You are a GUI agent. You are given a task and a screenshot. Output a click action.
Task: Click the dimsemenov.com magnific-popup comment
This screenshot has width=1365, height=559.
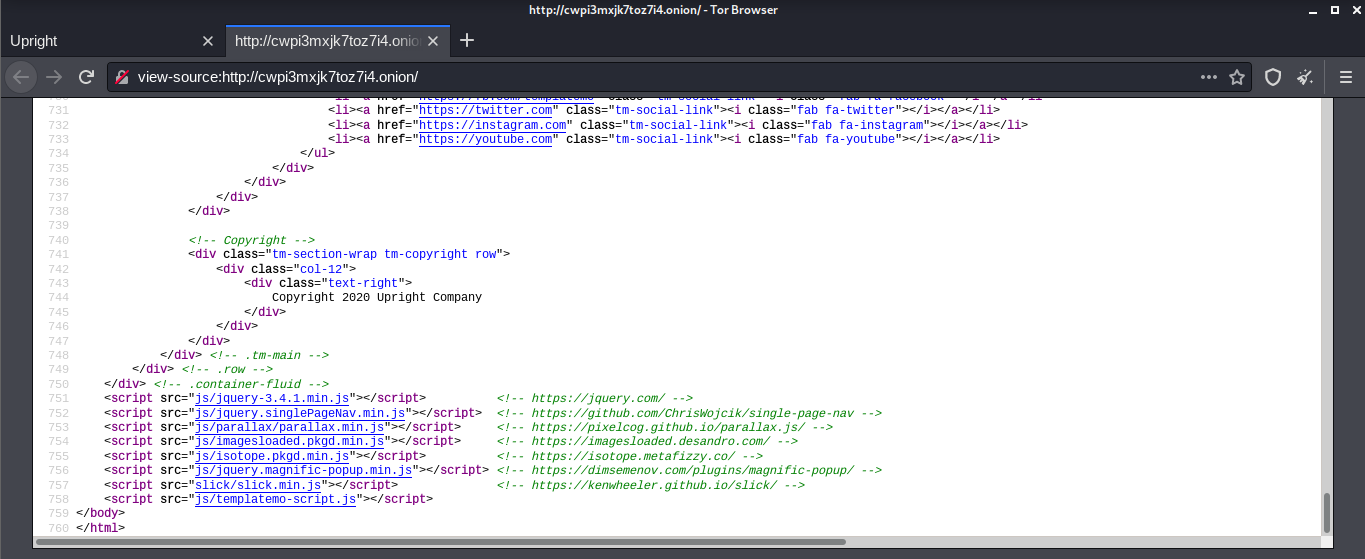689,470
